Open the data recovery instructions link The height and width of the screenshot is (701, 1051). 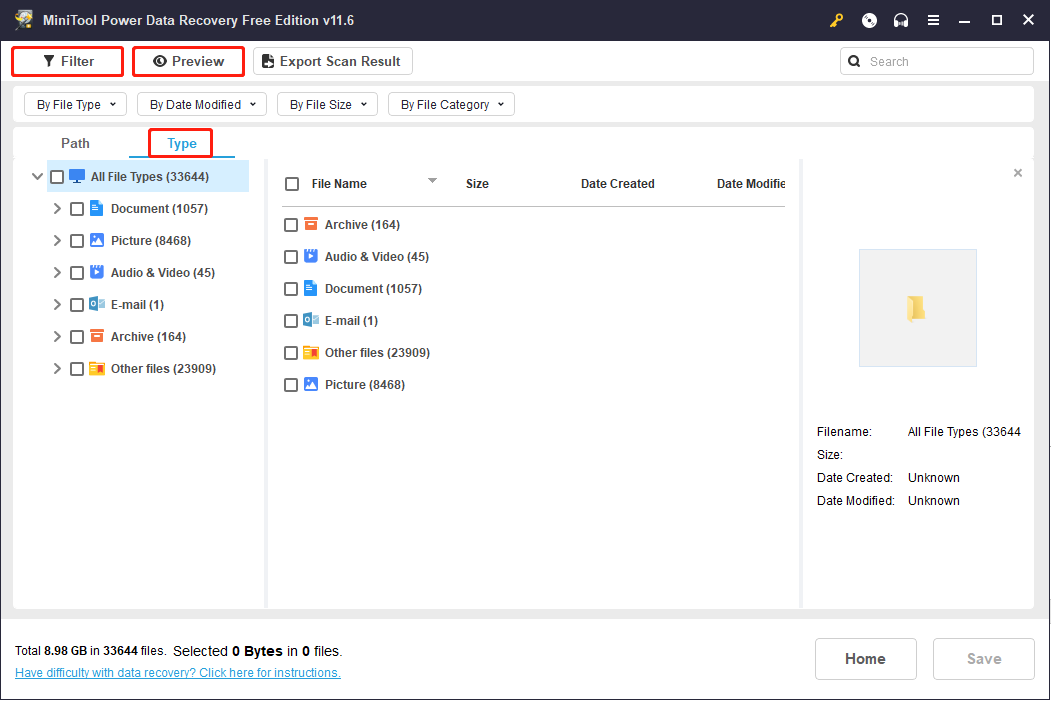coord(178,673)
